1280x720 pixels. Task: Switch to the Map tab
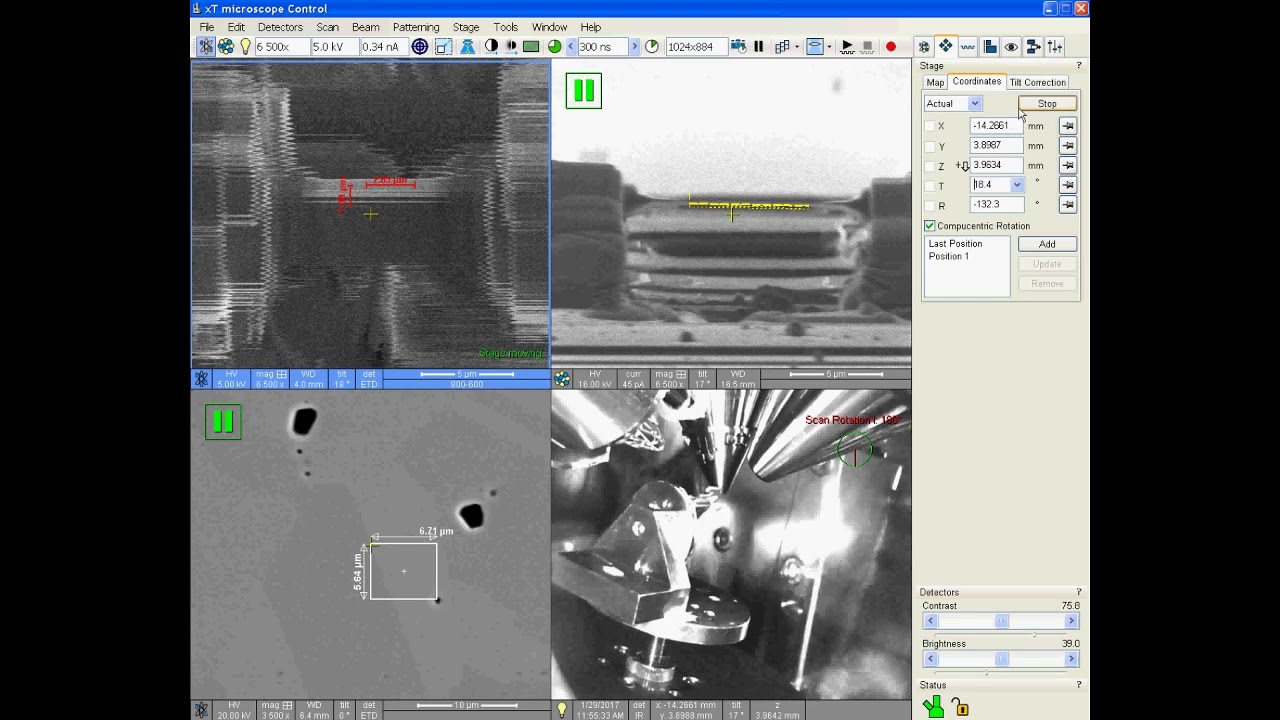pyautogui.click(x=935, y=82)
